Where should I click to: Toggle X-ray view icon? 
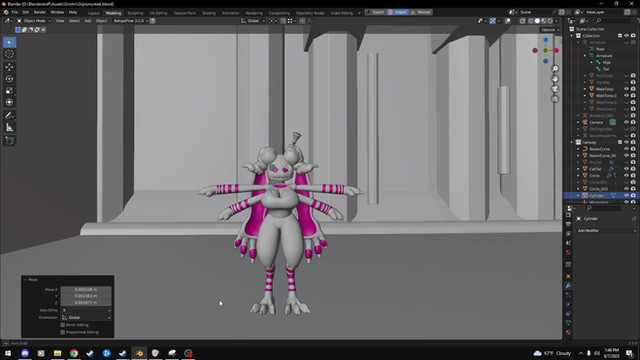(522, 21)
